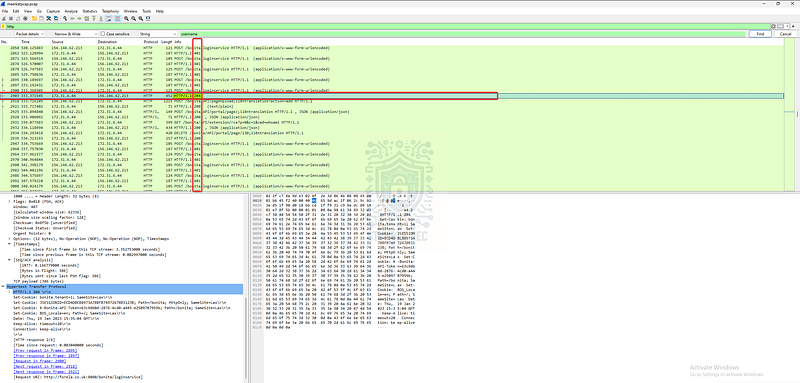Click the display filter bookmark icon
The image size is (800, 383).
3,26
